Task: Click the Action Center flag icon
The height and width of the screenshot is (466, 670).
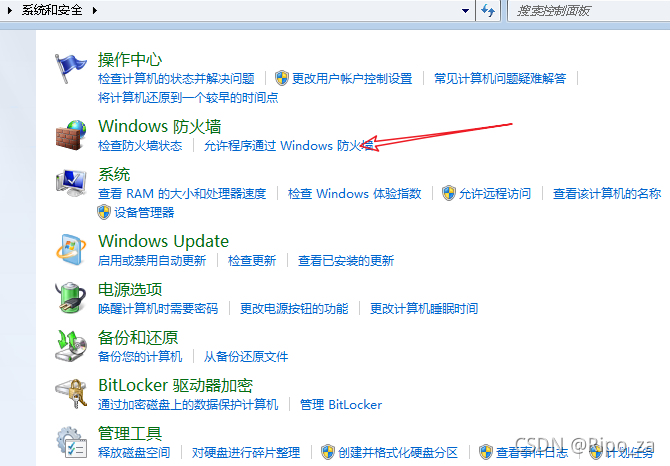Action: pyautogui.click(x=70, y=68)
